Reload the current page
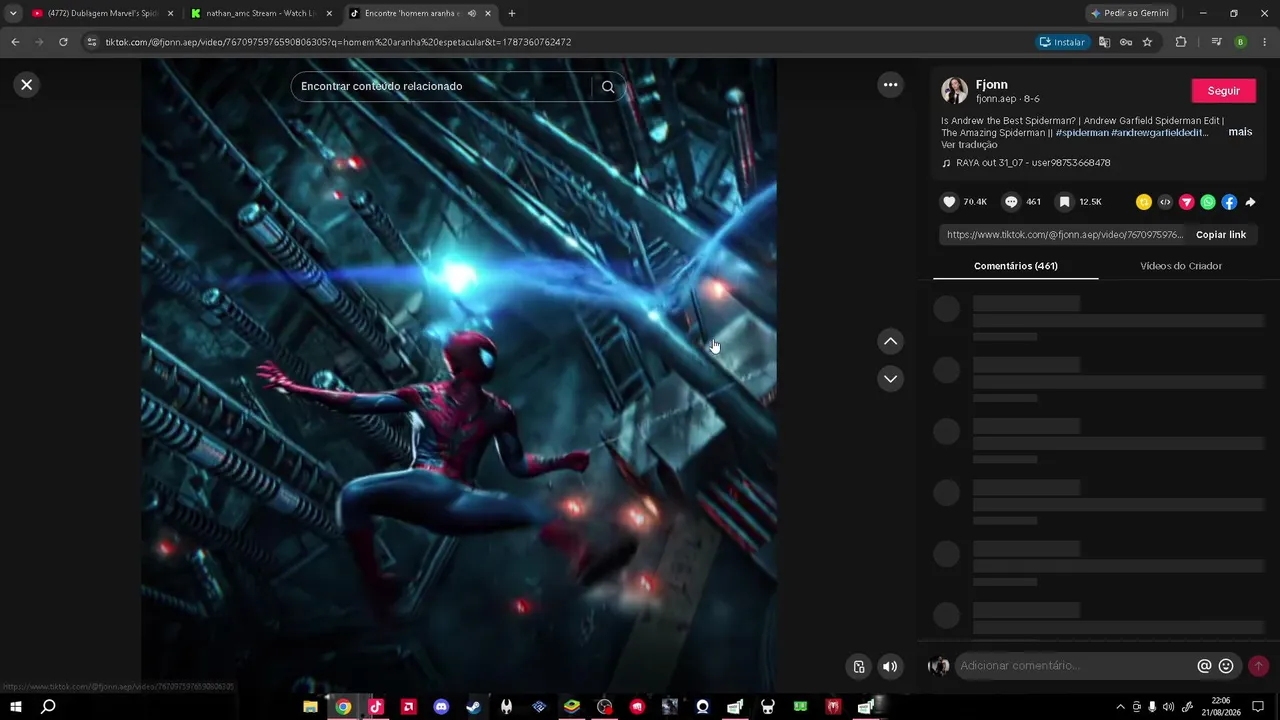Viewport: 1280px width, 720px height. click(x=63, y=42)
